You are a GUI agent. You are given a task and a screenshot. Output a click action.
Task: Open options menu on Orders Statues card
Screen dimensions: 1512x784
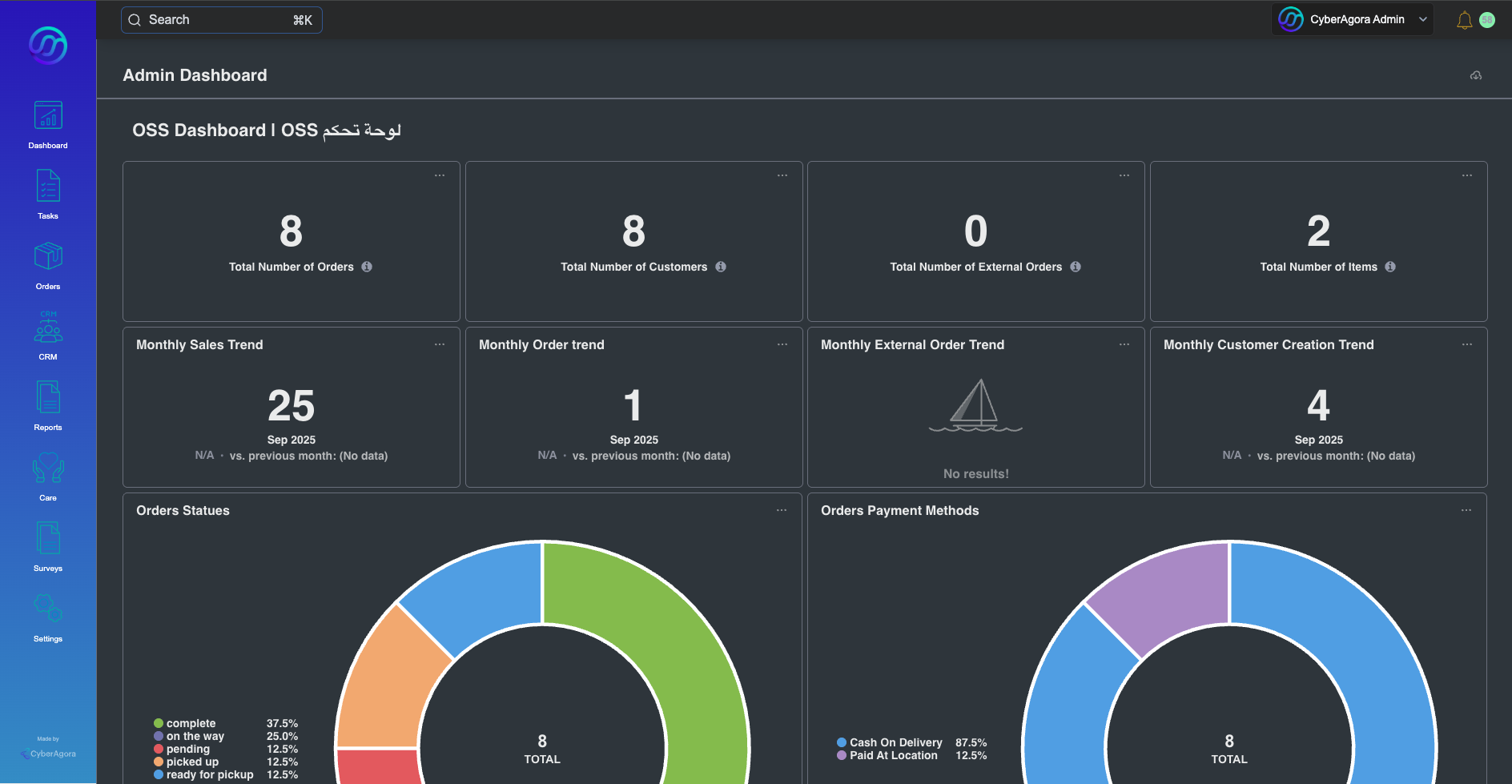[x=782, y=510]
